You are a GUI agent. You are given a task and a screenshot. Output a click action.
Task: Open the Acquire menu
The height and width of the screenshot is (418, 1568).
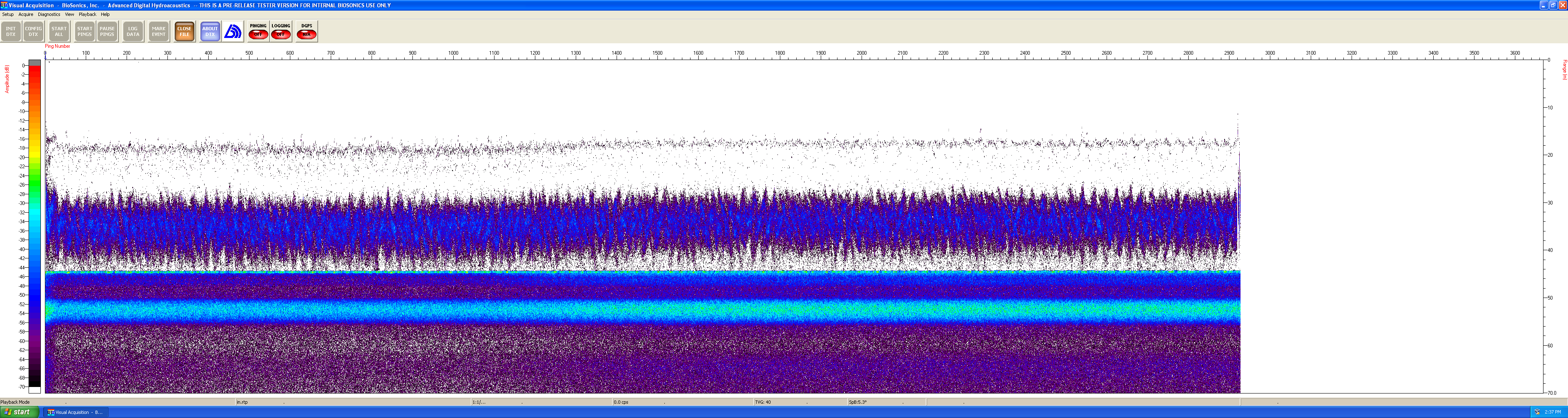coord(26,15)
